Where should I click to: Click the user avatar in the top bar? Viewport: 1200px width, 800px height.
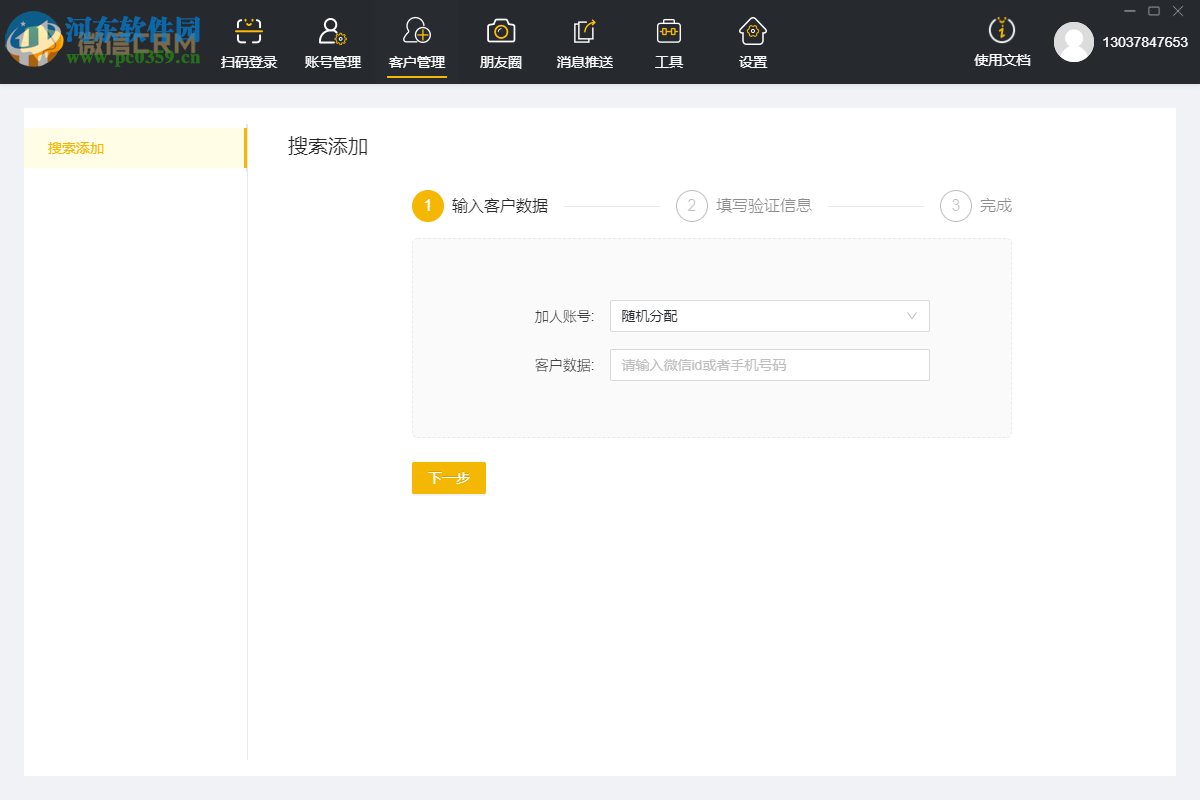[1074, 43]
